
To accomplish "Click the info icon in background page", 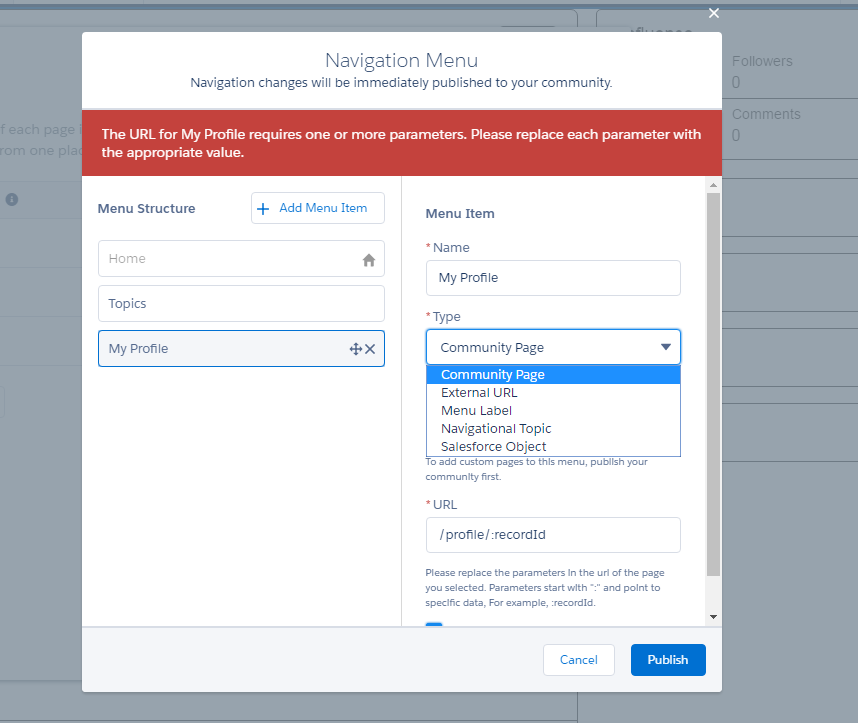I will coord(12,199).
